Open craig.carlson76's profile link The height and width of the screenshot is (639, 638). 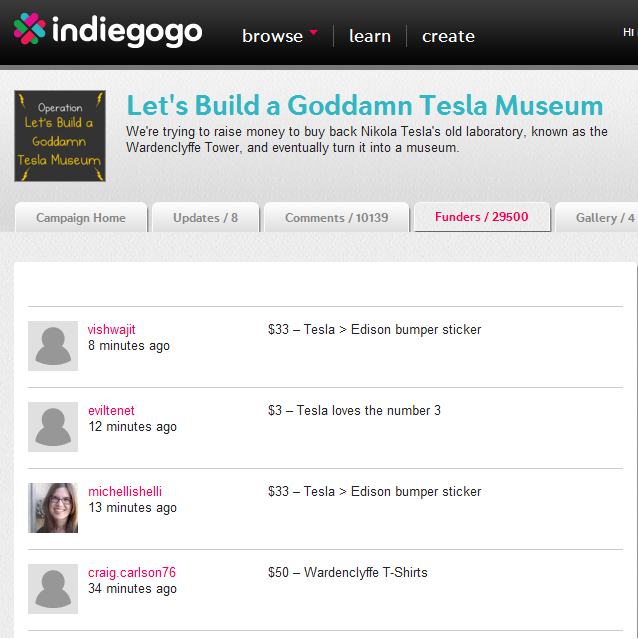[x=132, y=573]
